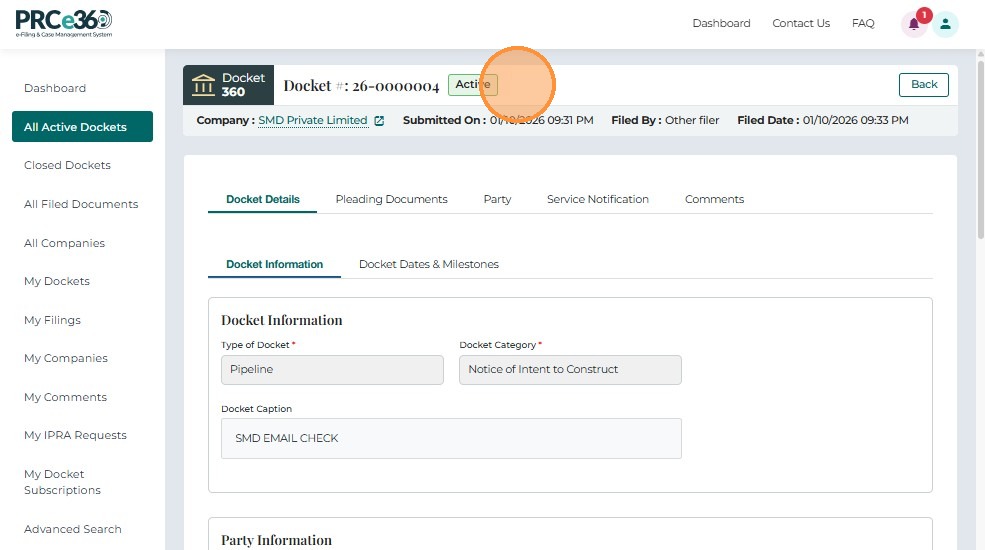Switch to the Docket Details tab
This screenshot has height=550, width=985.
tap(263, 200)
